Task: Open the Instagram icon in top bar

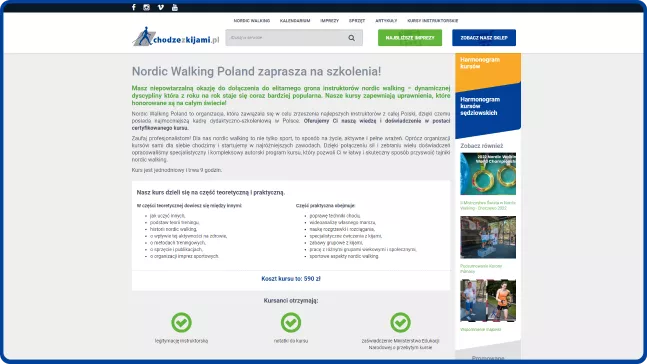Action: (146, 7)
